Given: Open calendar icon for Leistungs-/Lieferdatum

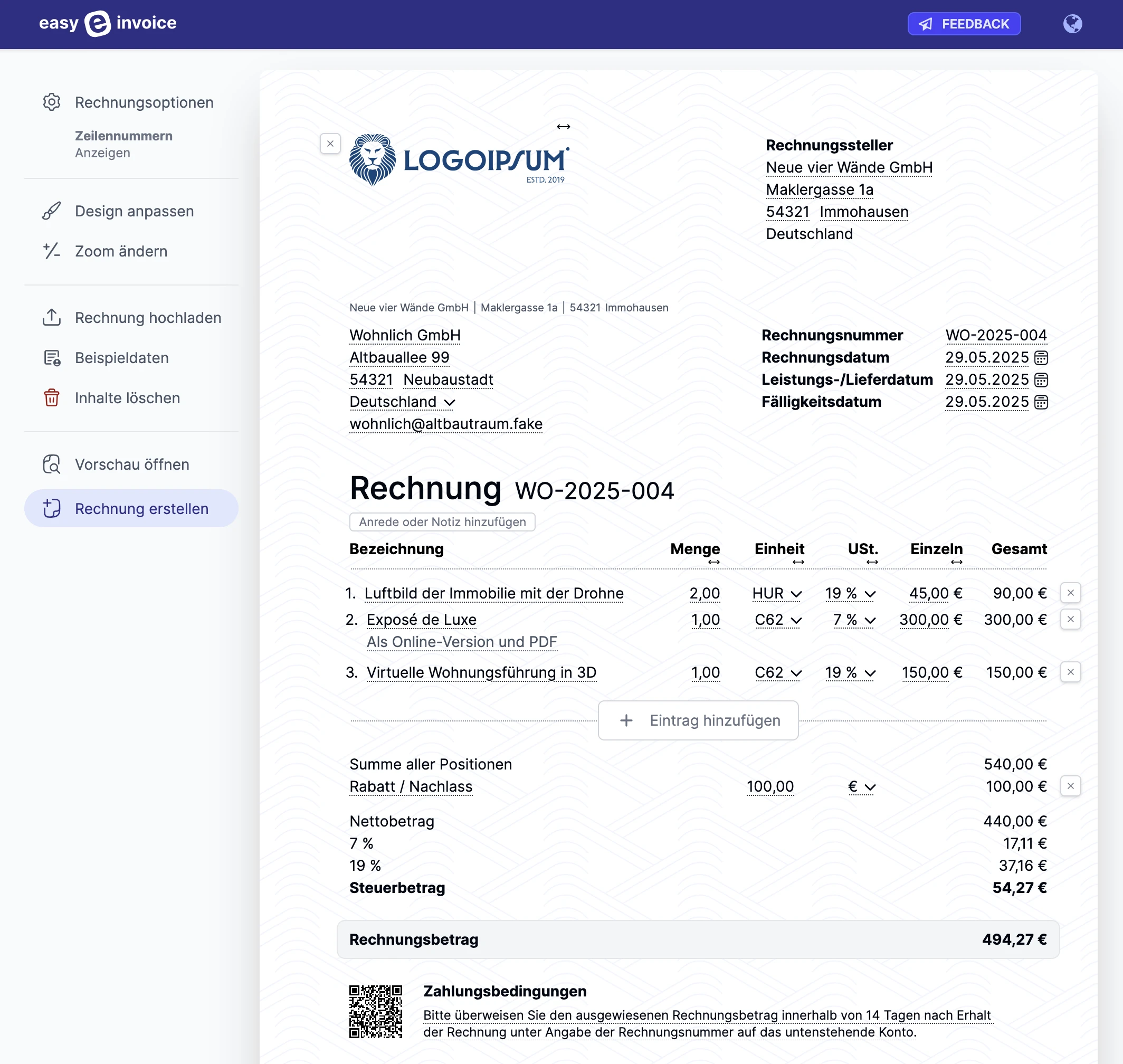Looking at the screenshot, I should pos(1041,379).
